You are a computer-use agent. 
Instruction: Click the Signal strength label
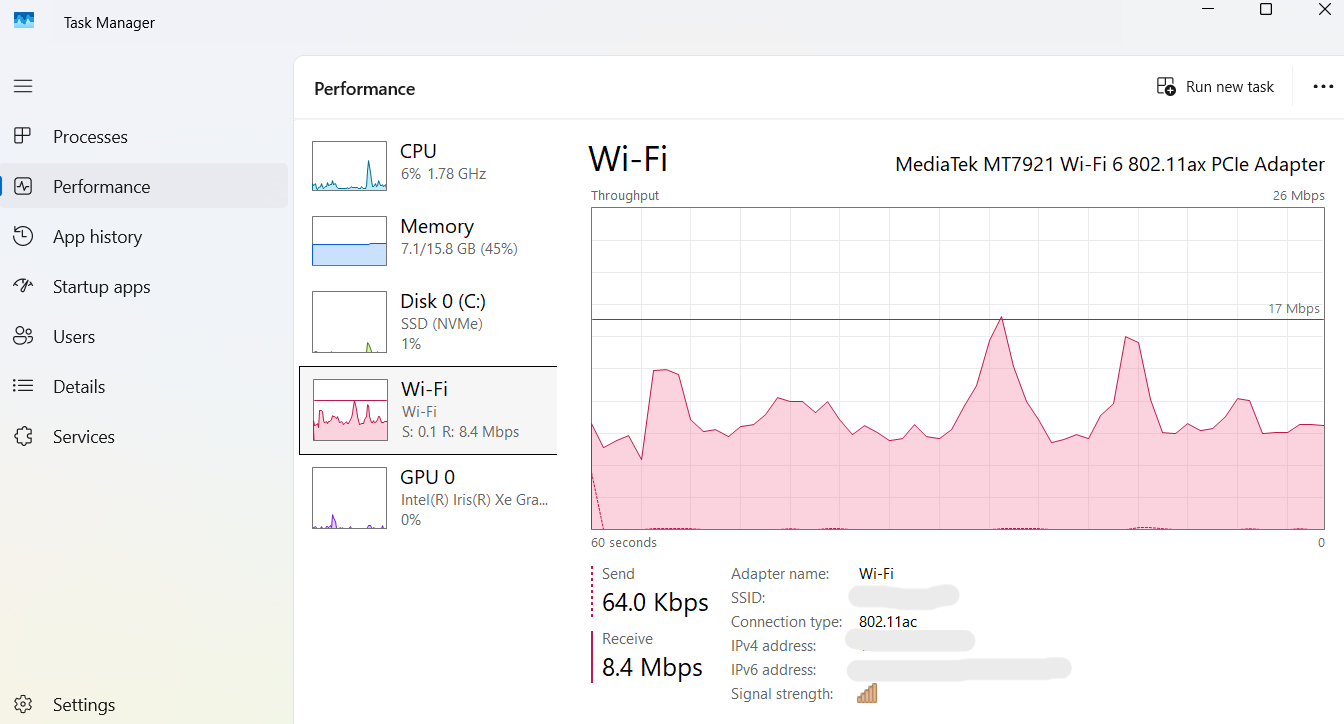coord(782,694)
